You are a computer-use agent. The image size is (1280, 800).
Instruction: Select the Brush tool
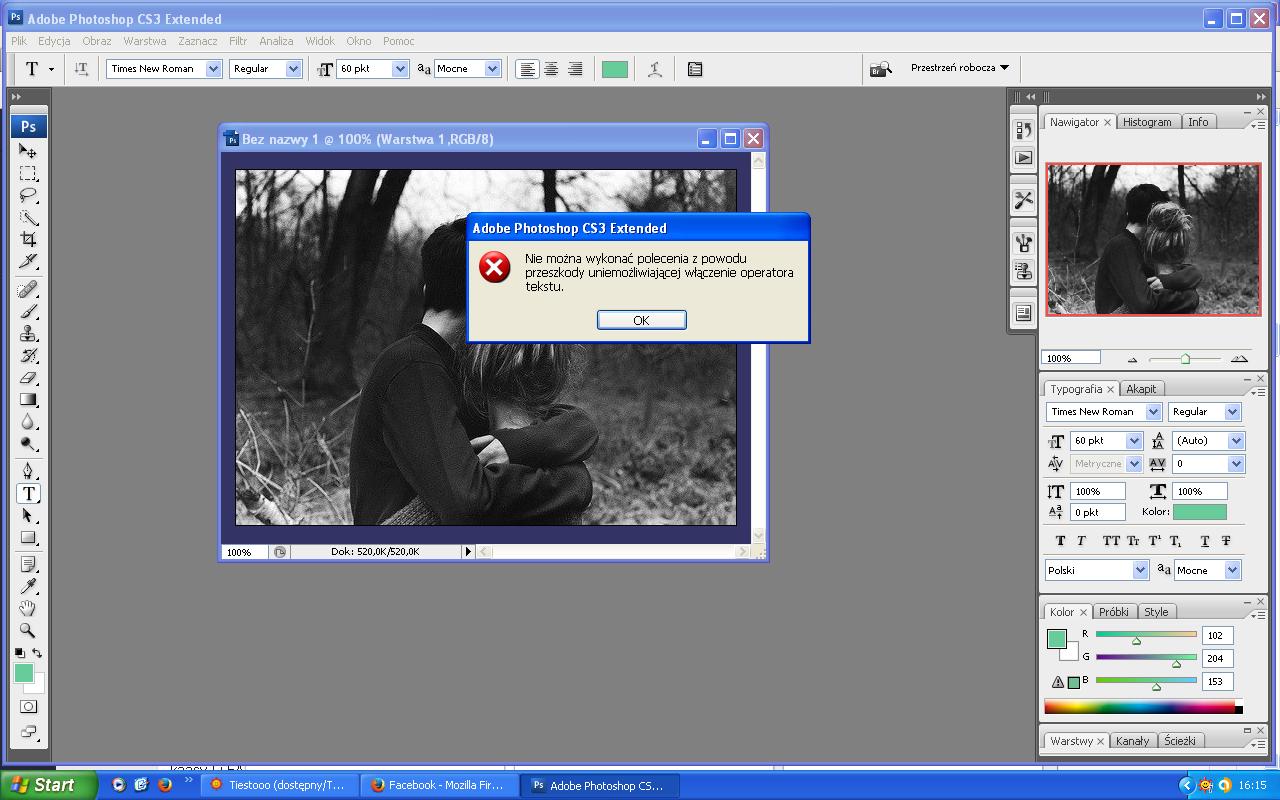[x=29, y=312]
